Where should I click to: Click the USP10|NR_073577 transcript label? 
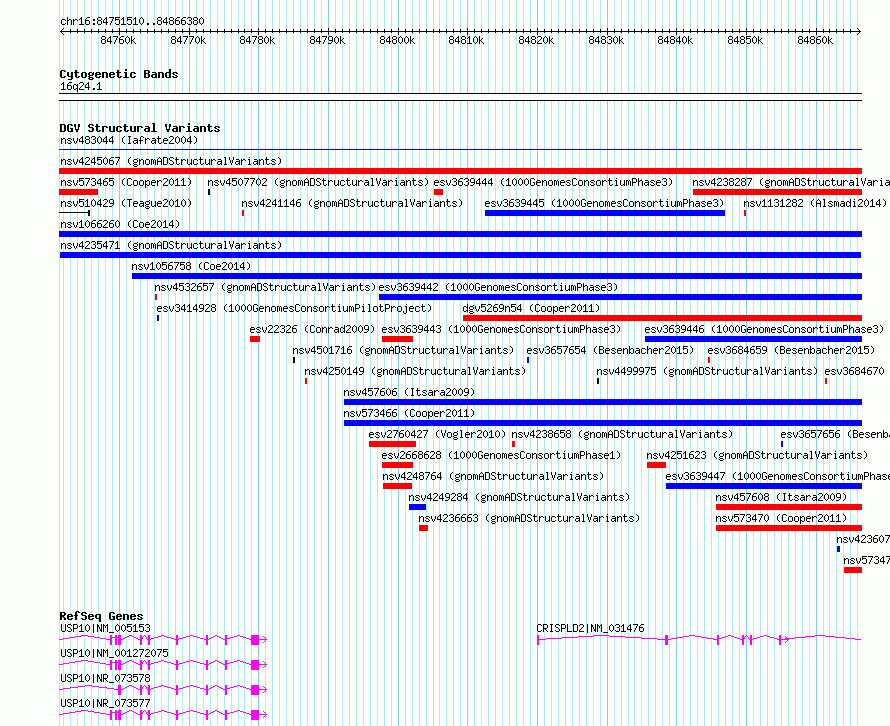tap(106, 703)
